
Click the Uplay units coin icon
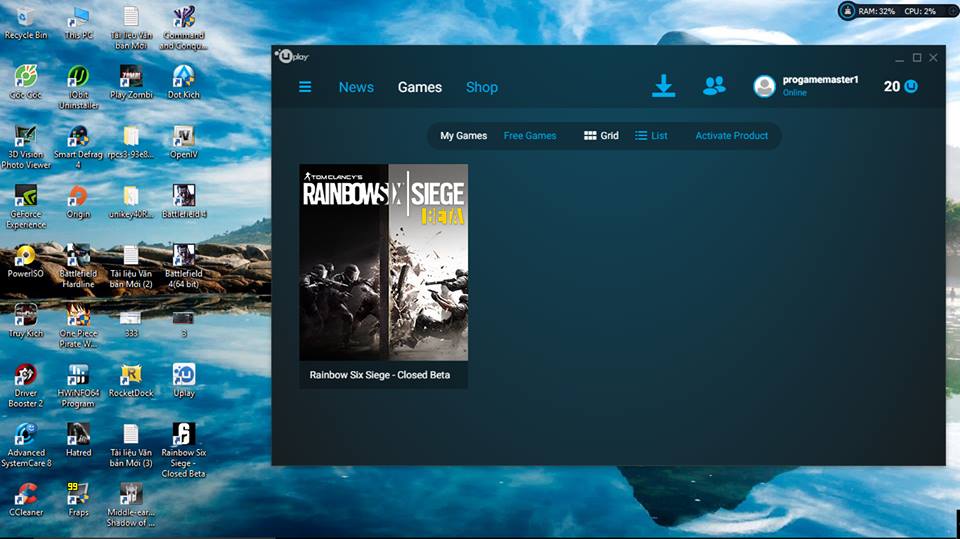pos(911,86)
